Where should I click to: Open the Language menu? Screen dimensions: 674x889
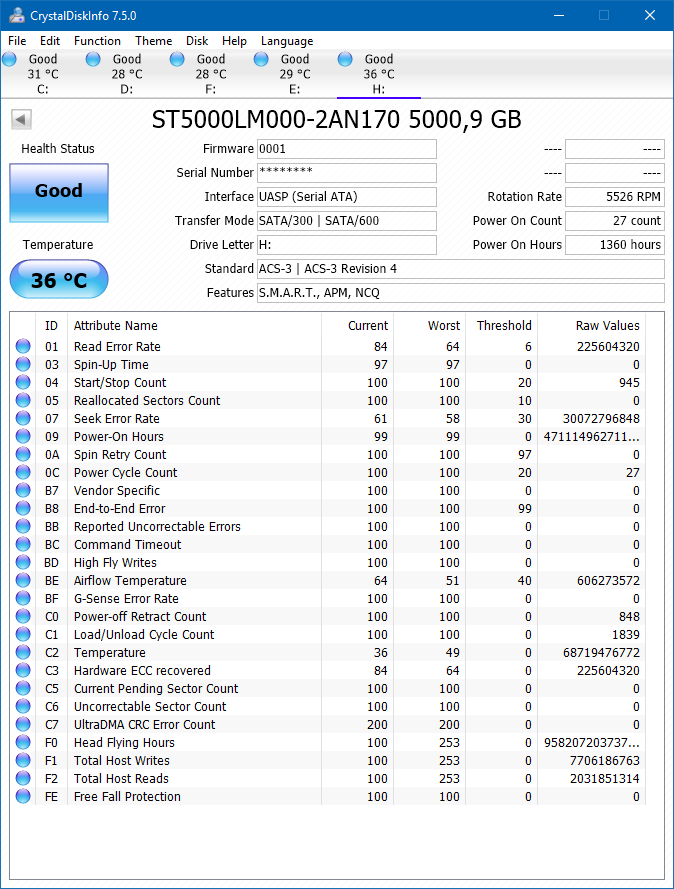(287, 41)
